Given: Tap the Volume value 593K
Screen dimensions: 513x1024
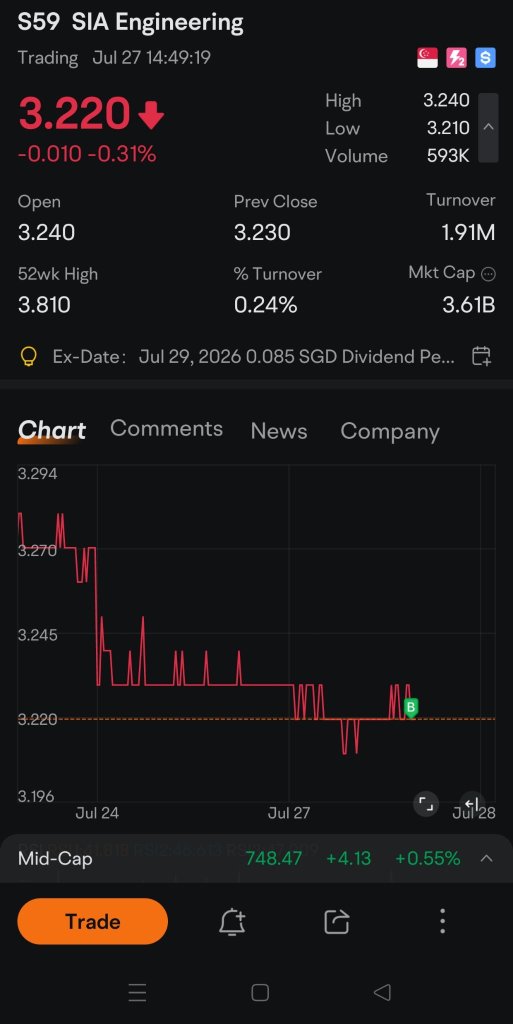Looking at the screenshot, I should [x=448, y=156].
